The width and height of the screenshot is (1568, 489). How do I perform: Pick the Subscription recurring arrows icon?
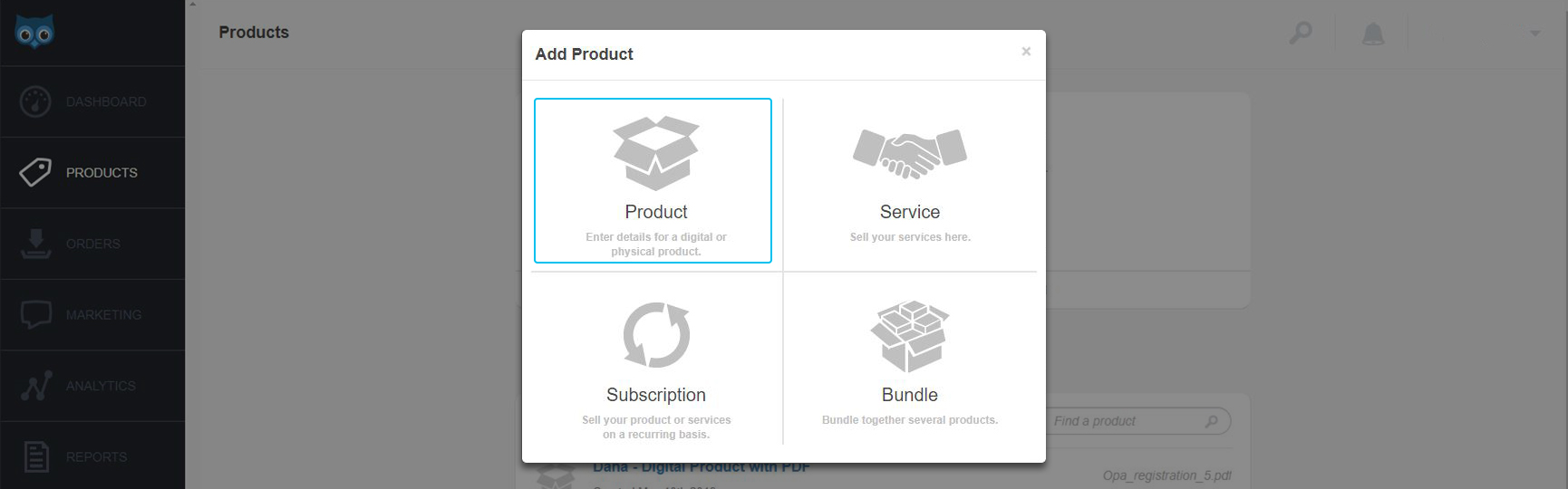click(x=656, y=335)
